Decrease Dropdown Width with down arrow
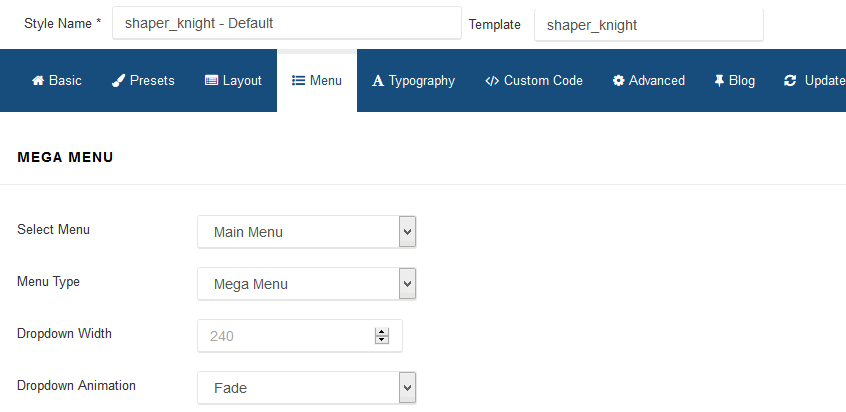846x412 pixels. [x=381, y=340]
